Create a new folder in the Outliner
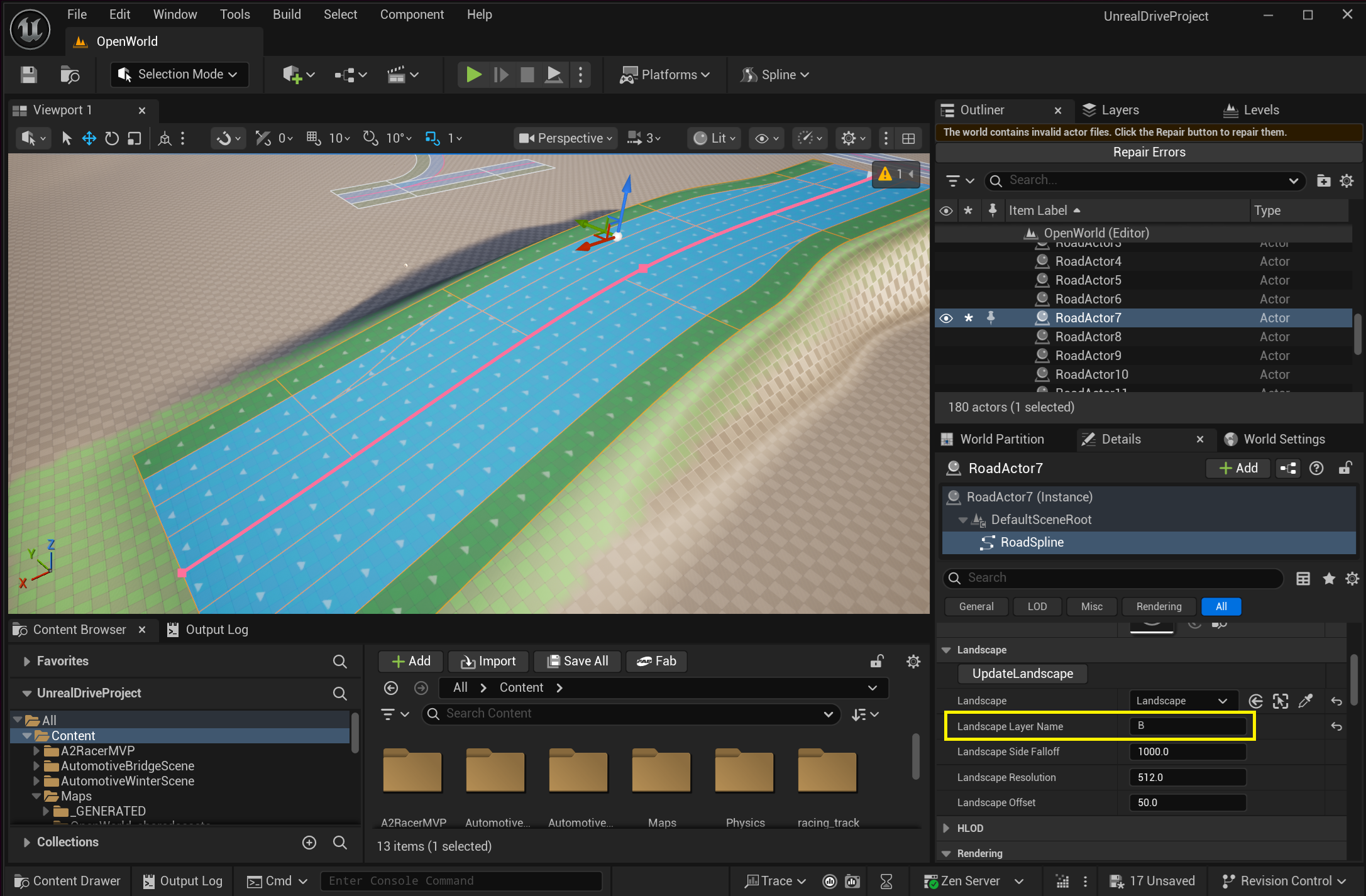The height and width of the screenshot is (896, 1366). coord(1323,181)
